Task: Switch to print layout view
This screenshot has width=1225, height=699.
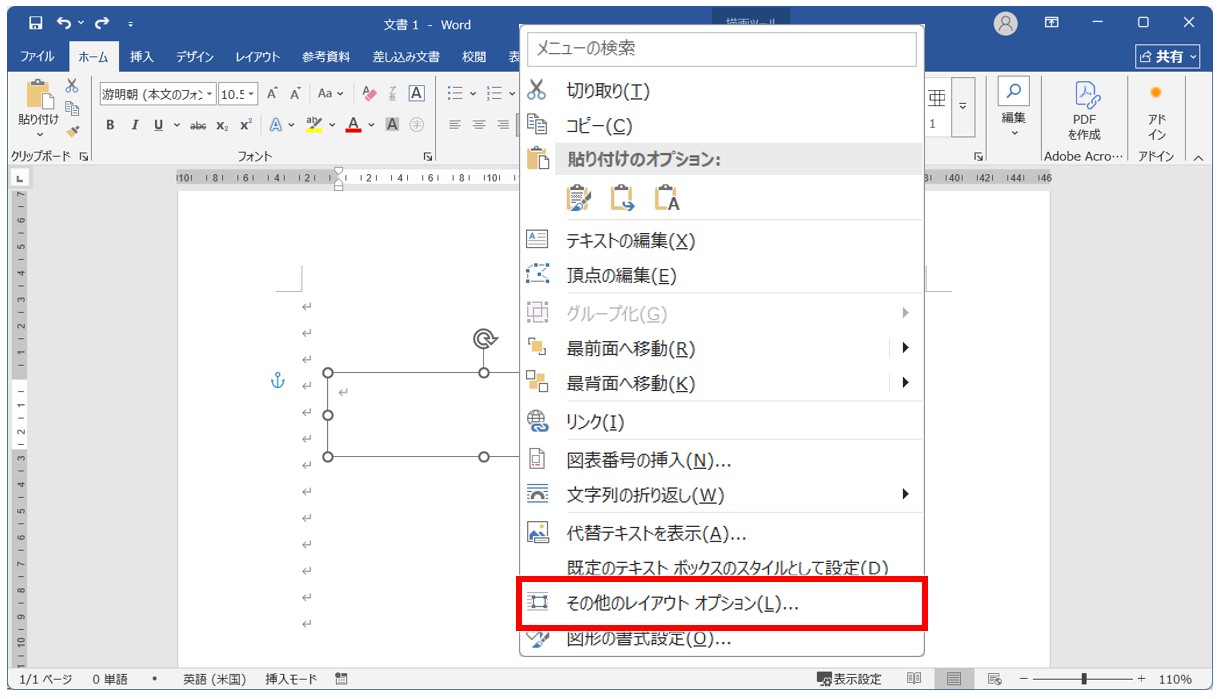Action: click(x=954, y=679)
